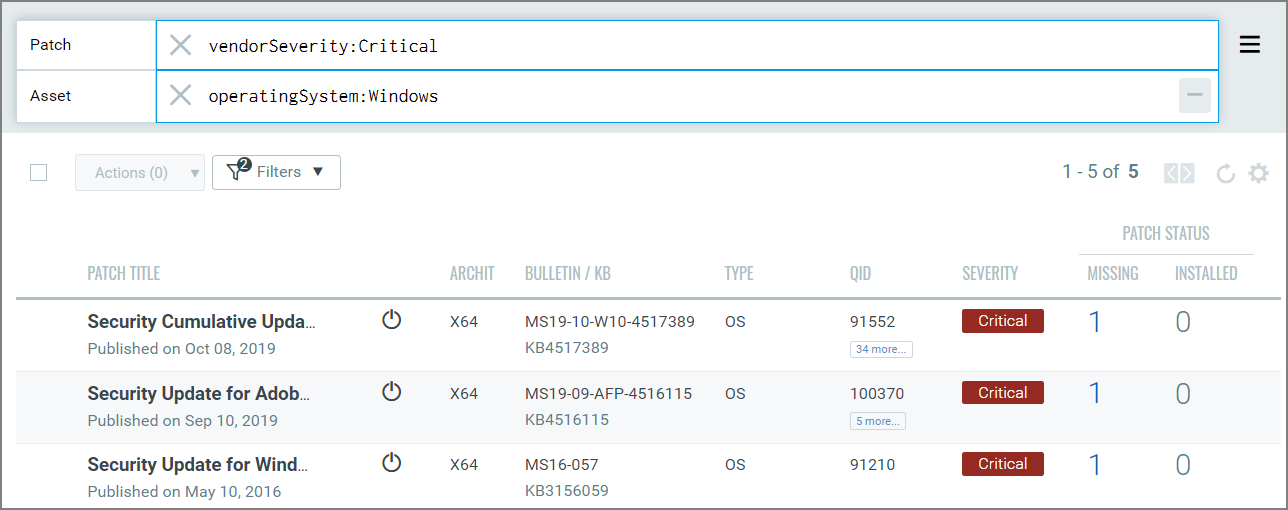1288x510 pixels.
Task: Refresh the patch list
Action: (x=1225, y=173)
